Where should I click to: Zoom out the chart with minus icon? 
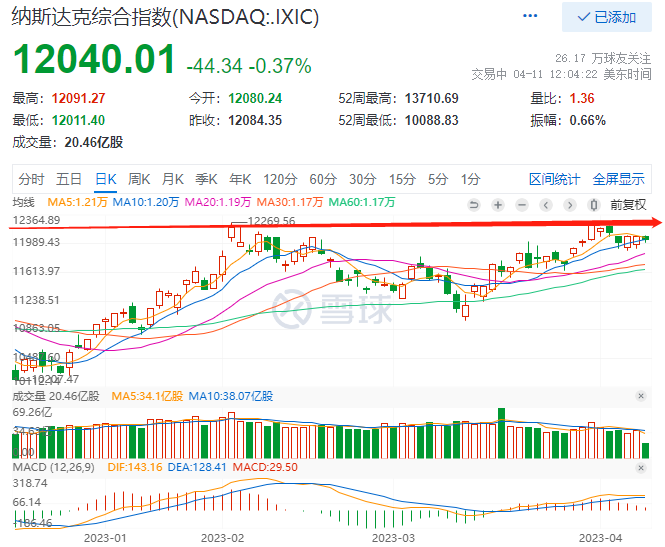pos(522,205)
